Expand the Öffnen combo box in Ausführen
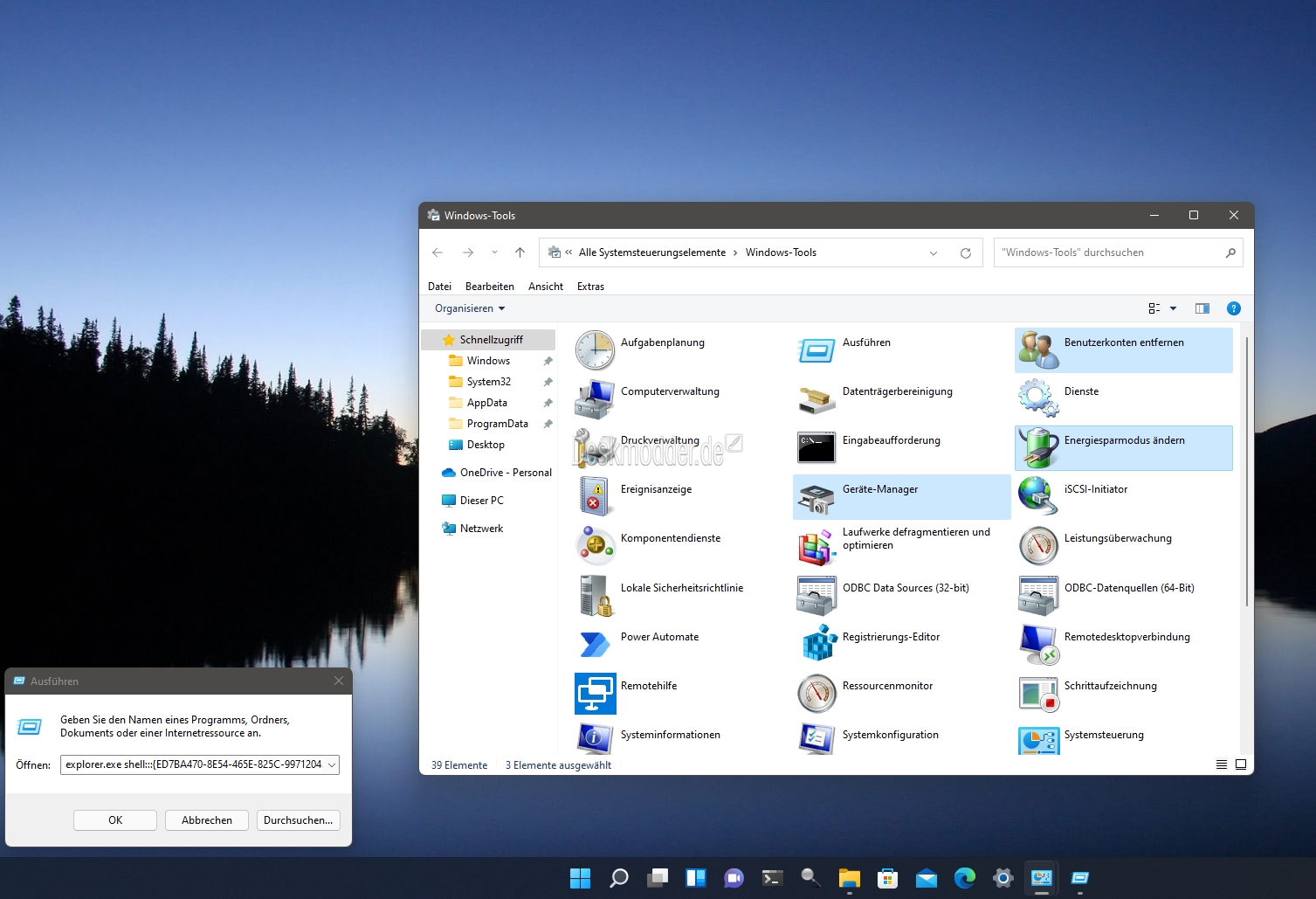The image size is (1316, 899). [332, 764]
